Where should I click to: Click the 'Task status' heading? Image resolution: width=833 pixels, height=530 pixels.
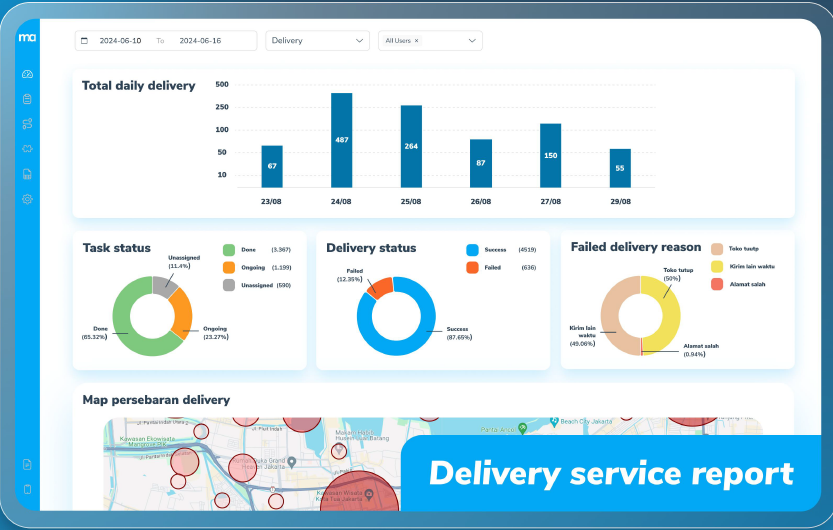click(117, 248)
